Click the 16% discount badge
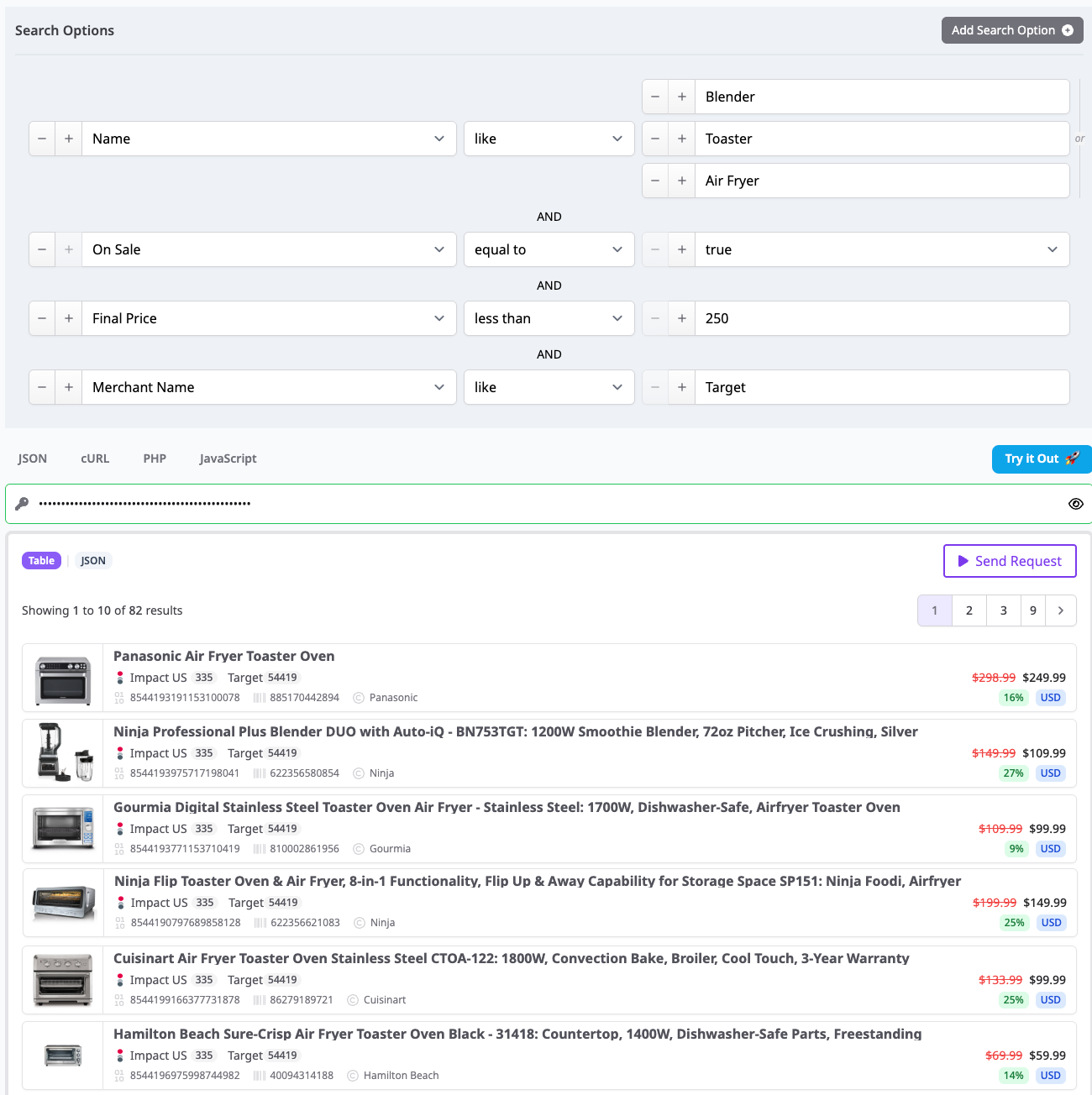Screen dimensions: 1092x1095 (x=1014, y=698)
